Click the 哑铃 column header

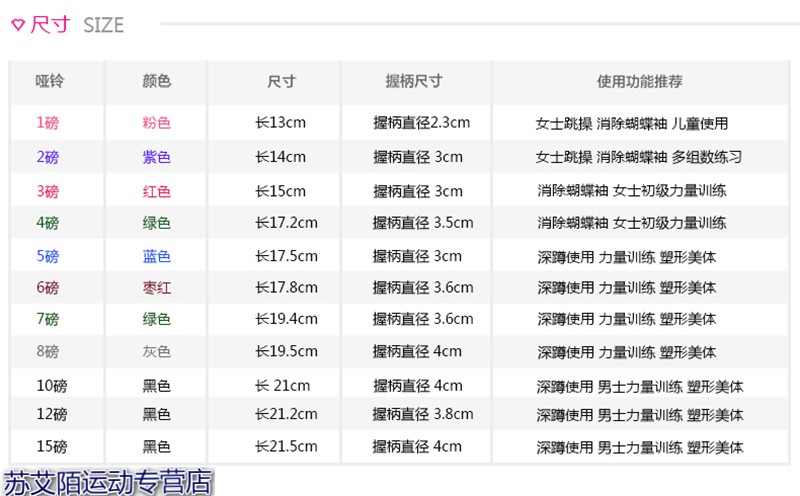click(48, 82)
